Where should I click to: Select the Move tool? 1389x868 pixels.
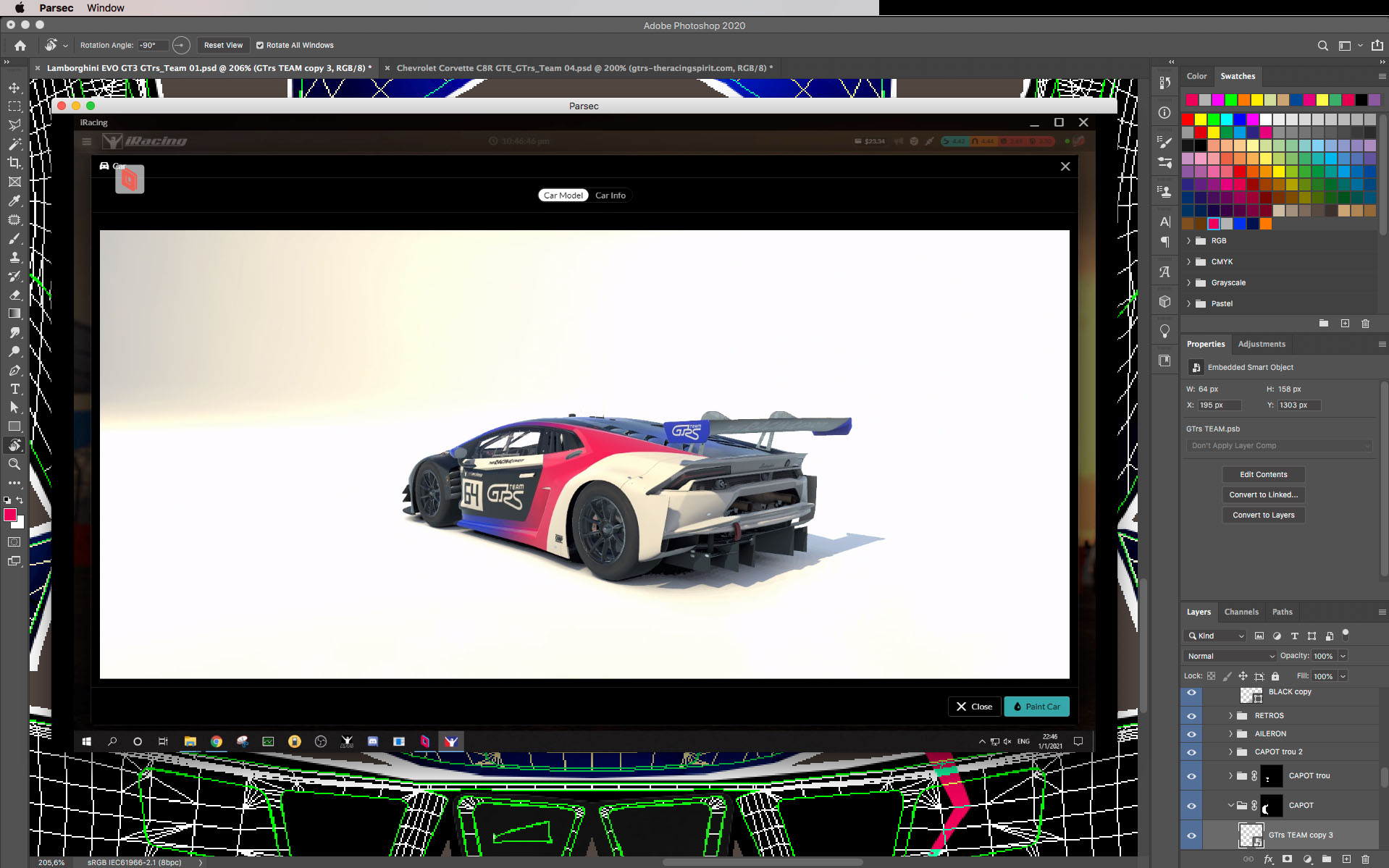pyautogui.click(x=14, y=88)
